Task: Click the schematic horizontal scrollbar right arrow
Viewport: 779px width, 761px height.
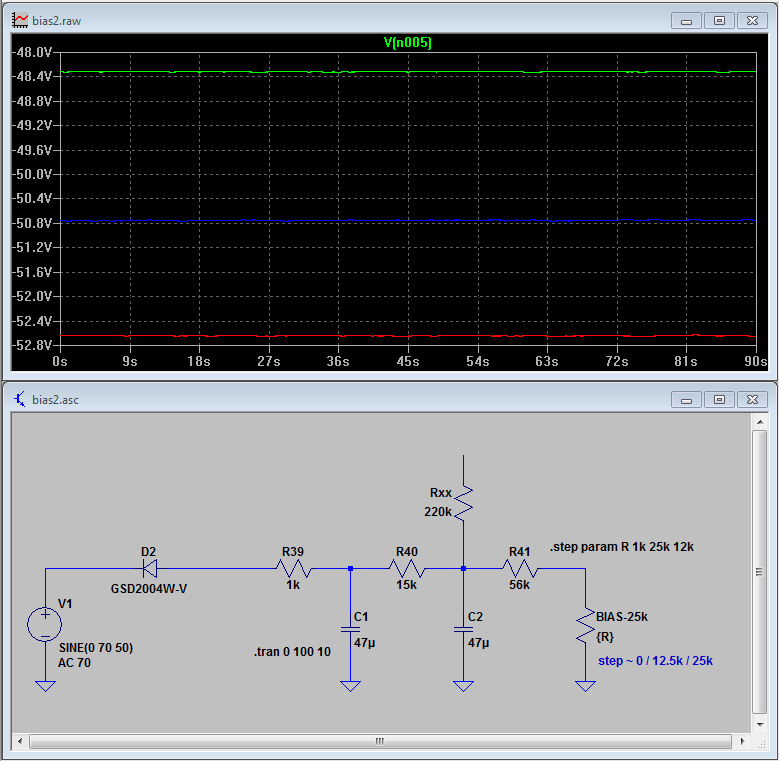Action: tap(742, 742)
